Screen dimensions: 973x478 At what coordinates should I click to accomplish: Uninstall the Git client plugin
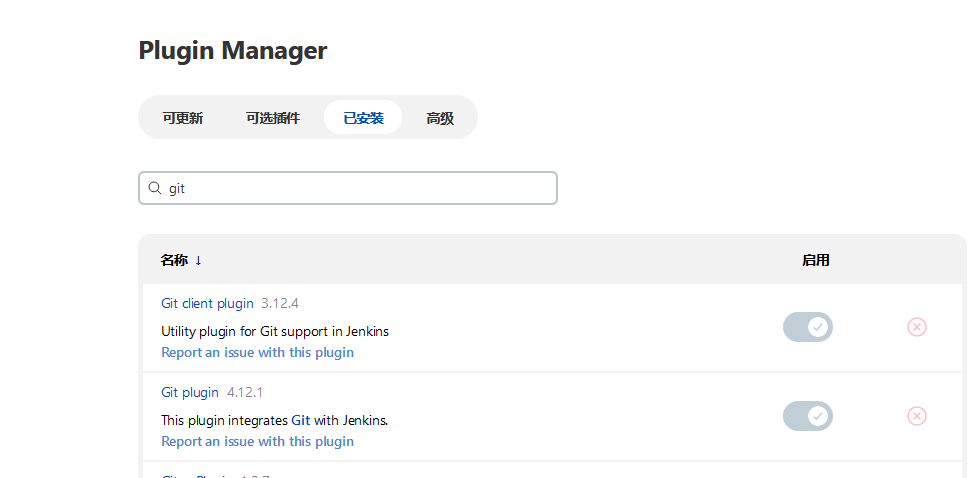pos(917,327)
